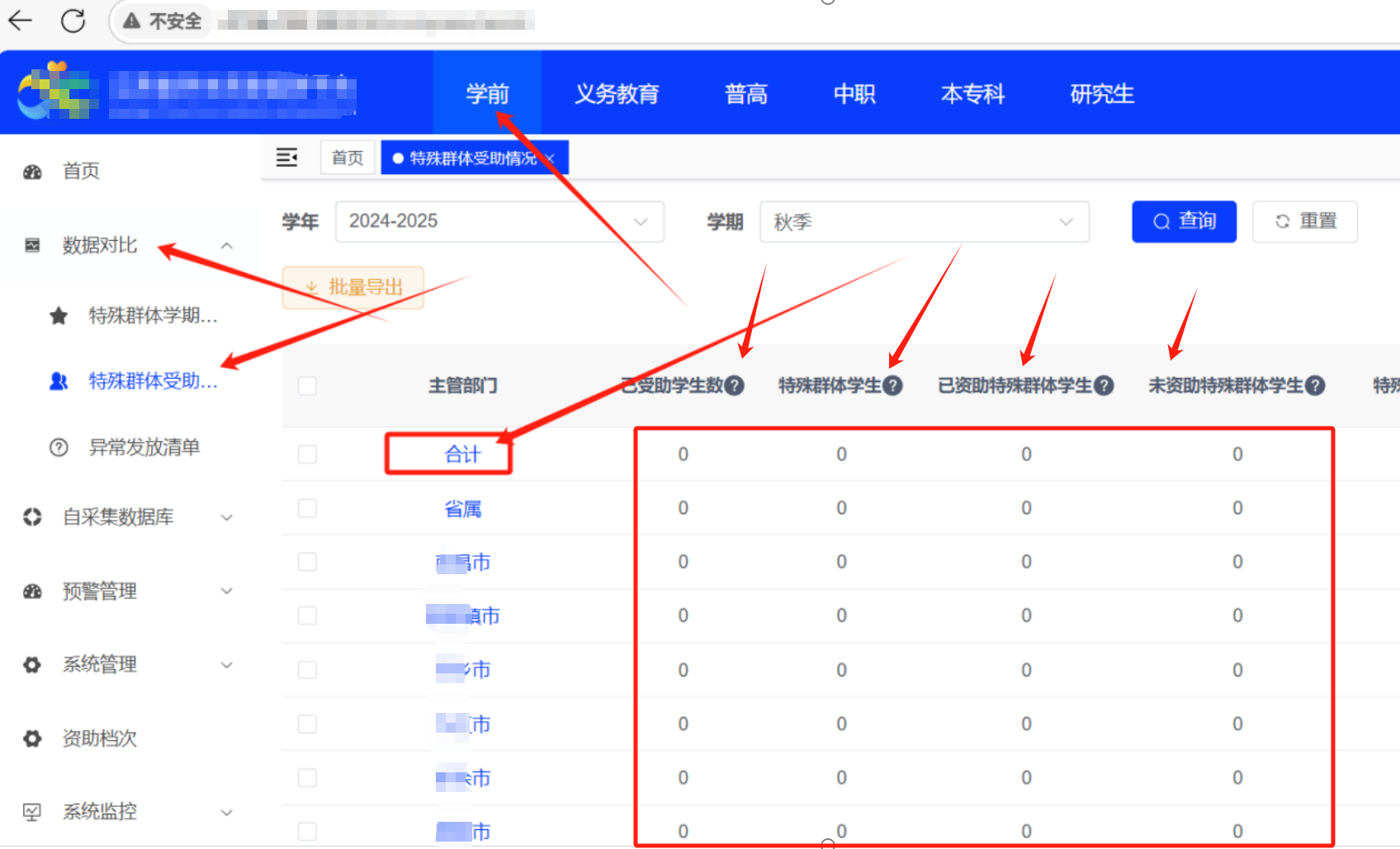
Task: Expand the 自采集数据库 menu chevron
Action: click(227, 517)
